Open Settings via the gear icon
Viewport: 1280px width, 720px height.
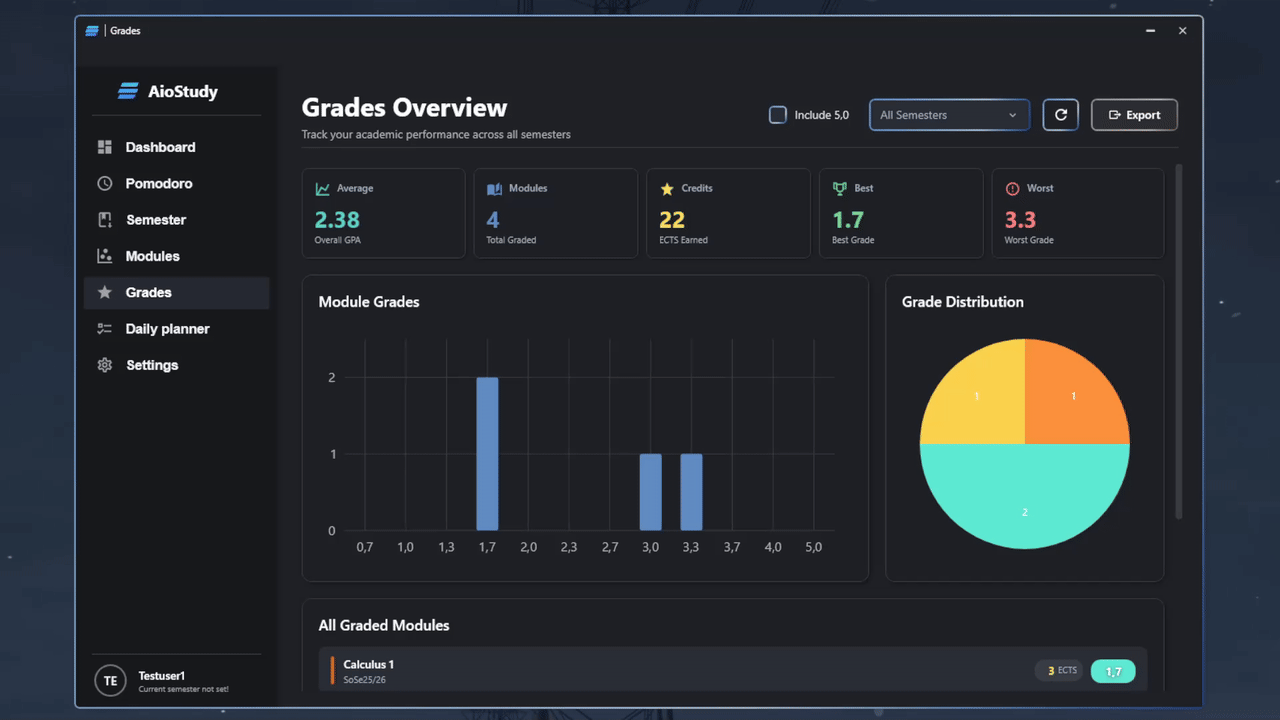(104, 365)
